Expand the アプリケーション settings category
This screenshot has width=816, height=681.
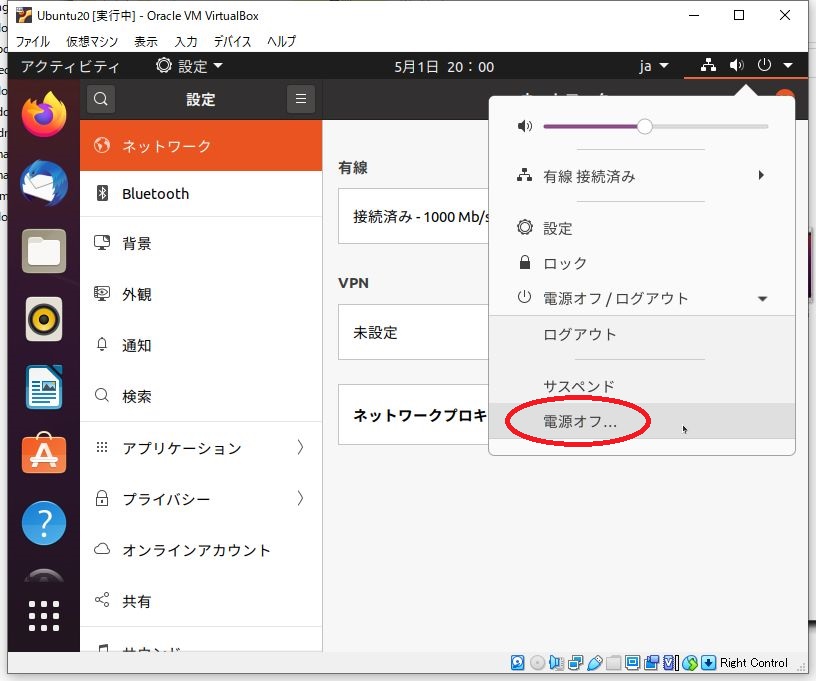[x=201, y=448]
